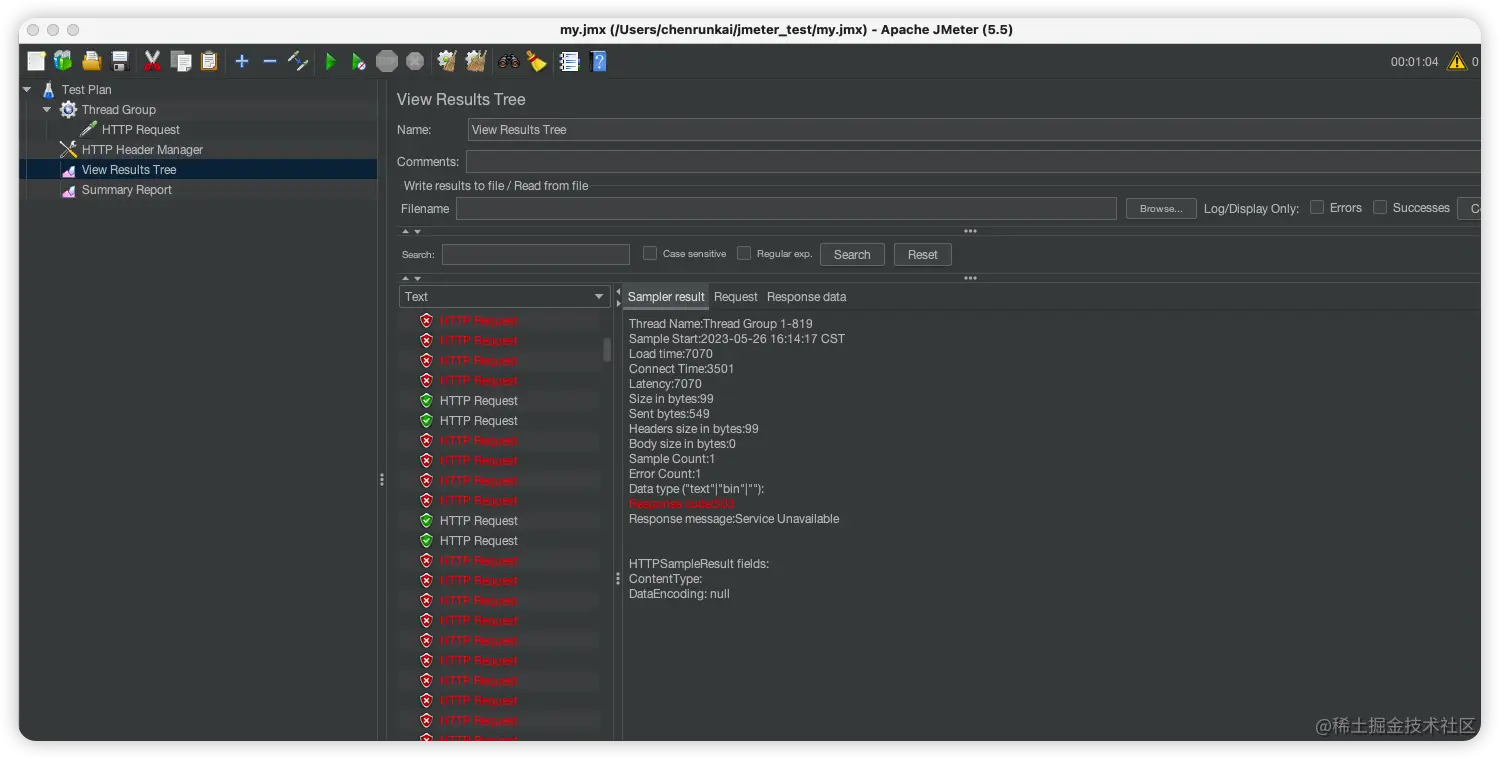The height and width of the screenshot is (759, 1499).
Task: Click the Test Plan flask icon
Action: (48, 90)
